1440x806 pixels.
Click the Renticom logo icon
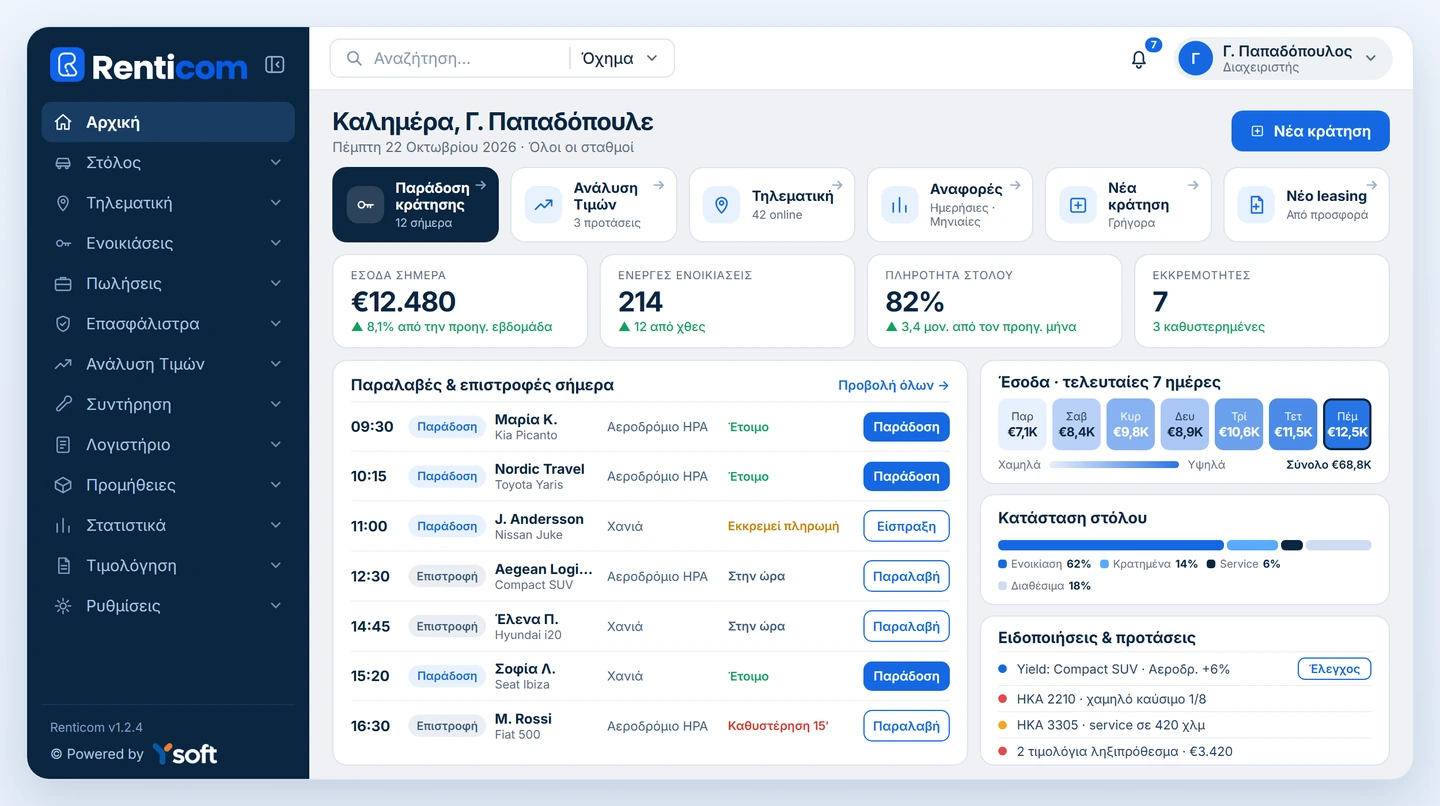(67, 65)
